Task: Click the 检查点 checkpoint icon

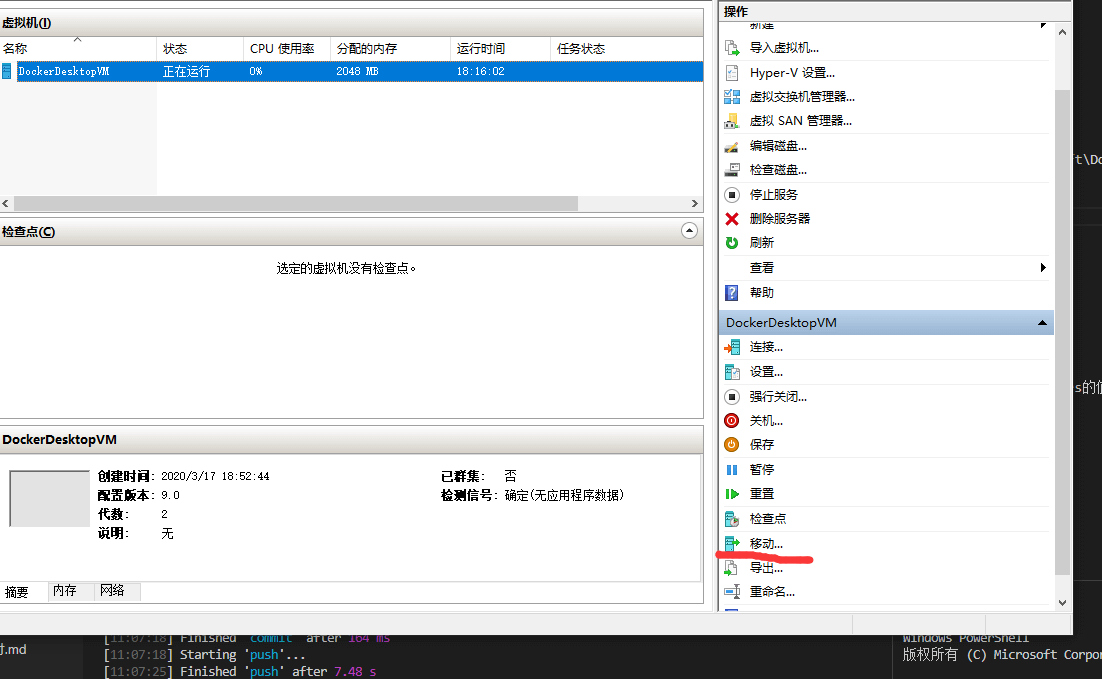Action: (x=732, y=518)
